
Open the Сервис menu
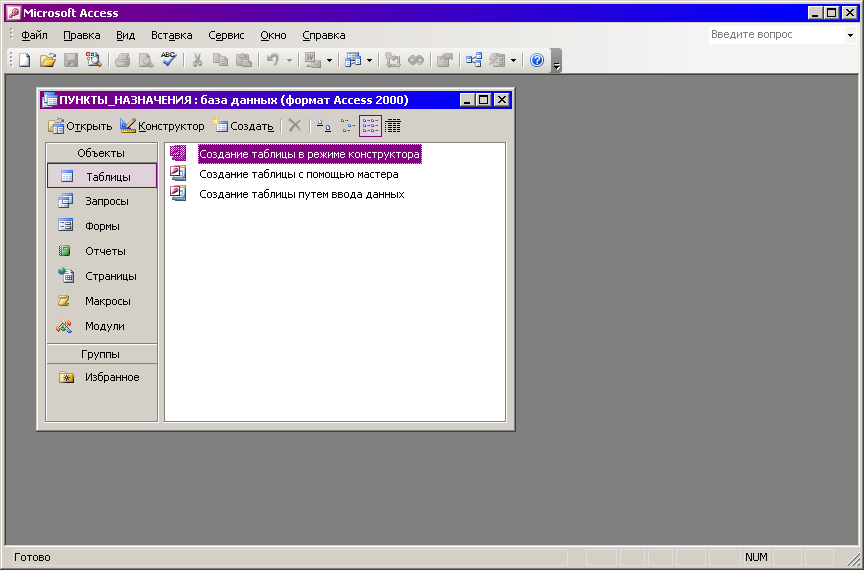[x=226, y=35]
